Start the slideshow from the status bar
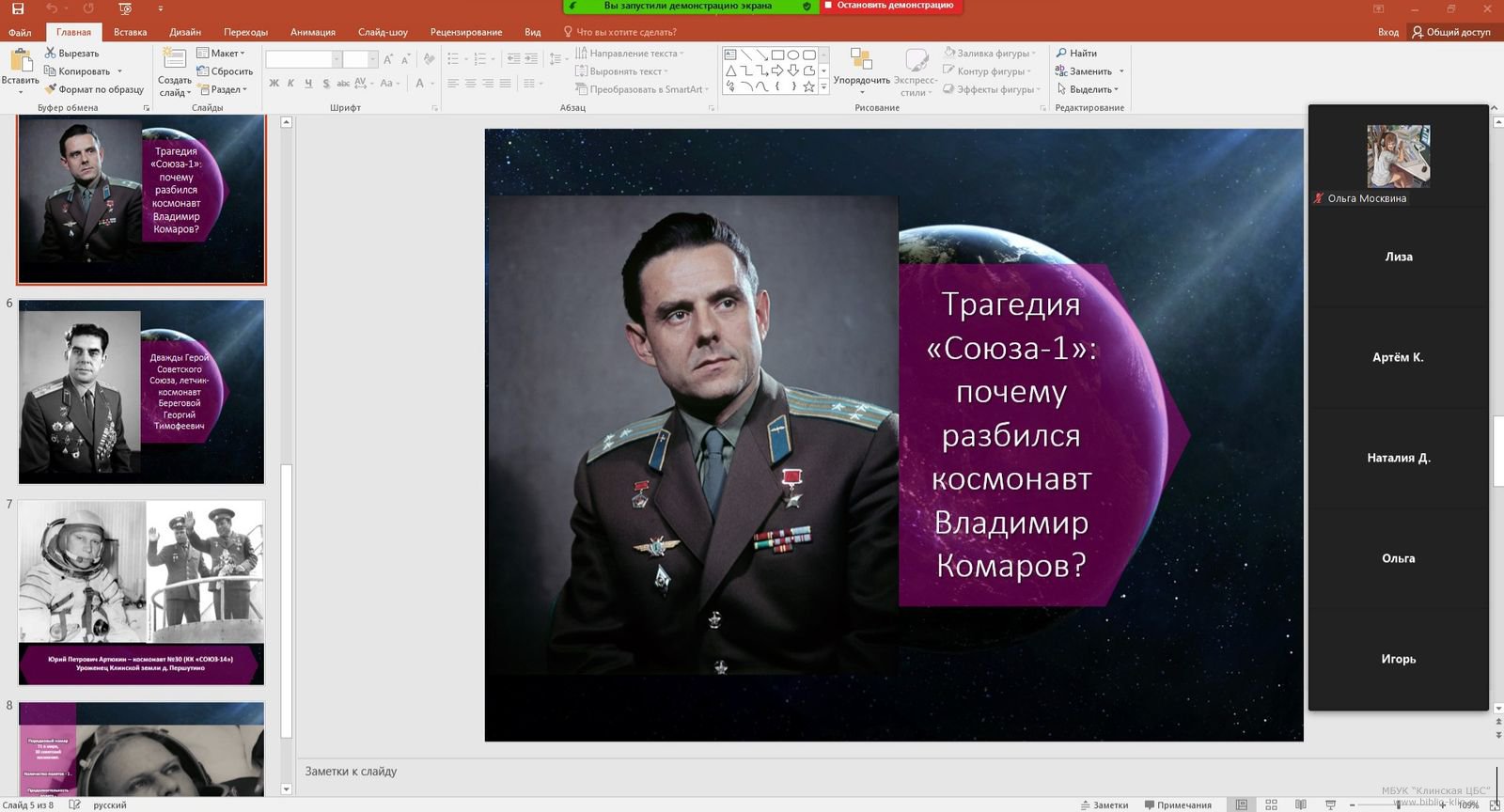The width and height of the screenshot is (1504, 812). pos(1330,804)
